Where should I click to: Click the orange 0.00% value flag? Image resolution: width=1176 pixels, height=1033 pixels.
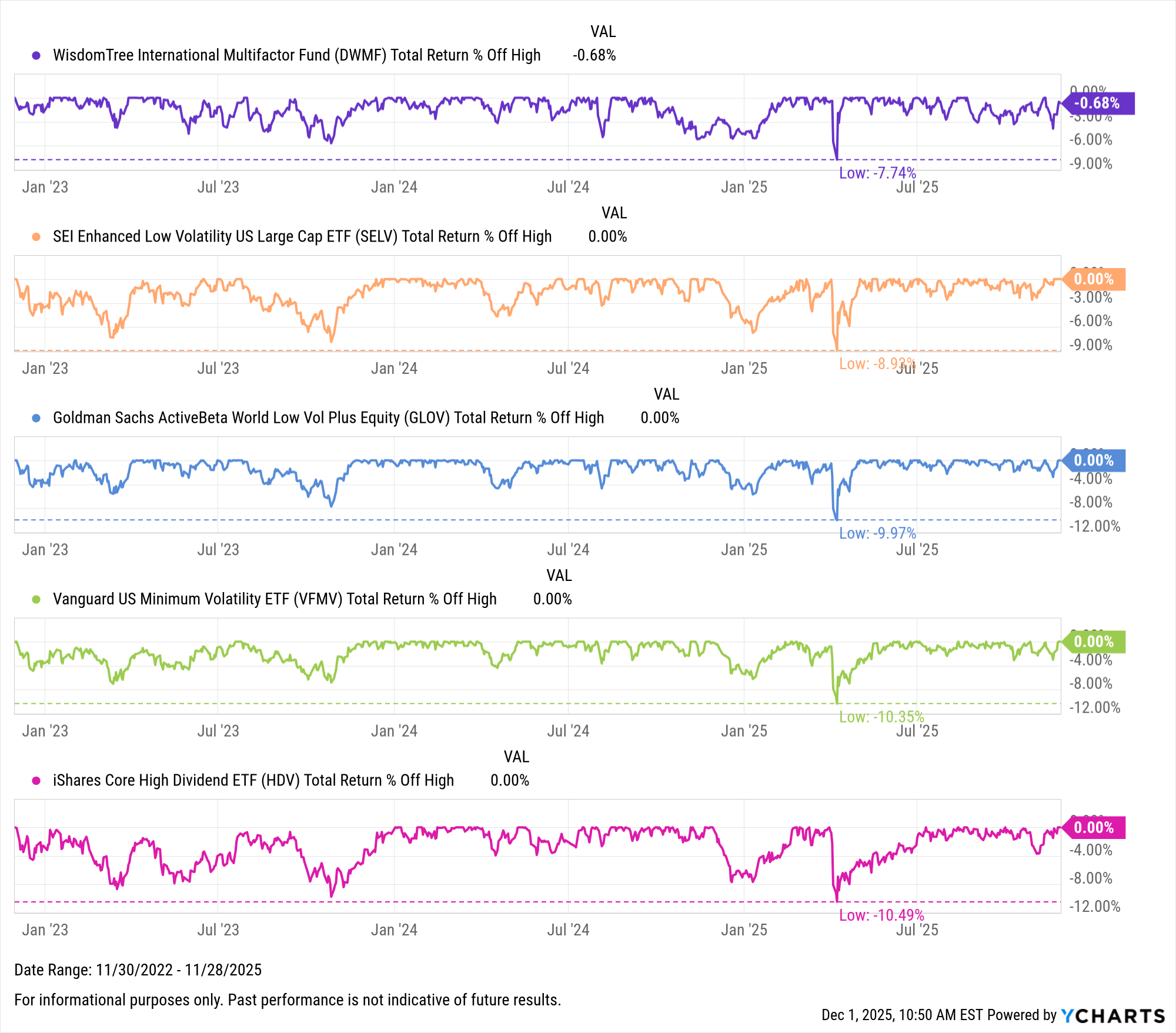[1094, 279]
